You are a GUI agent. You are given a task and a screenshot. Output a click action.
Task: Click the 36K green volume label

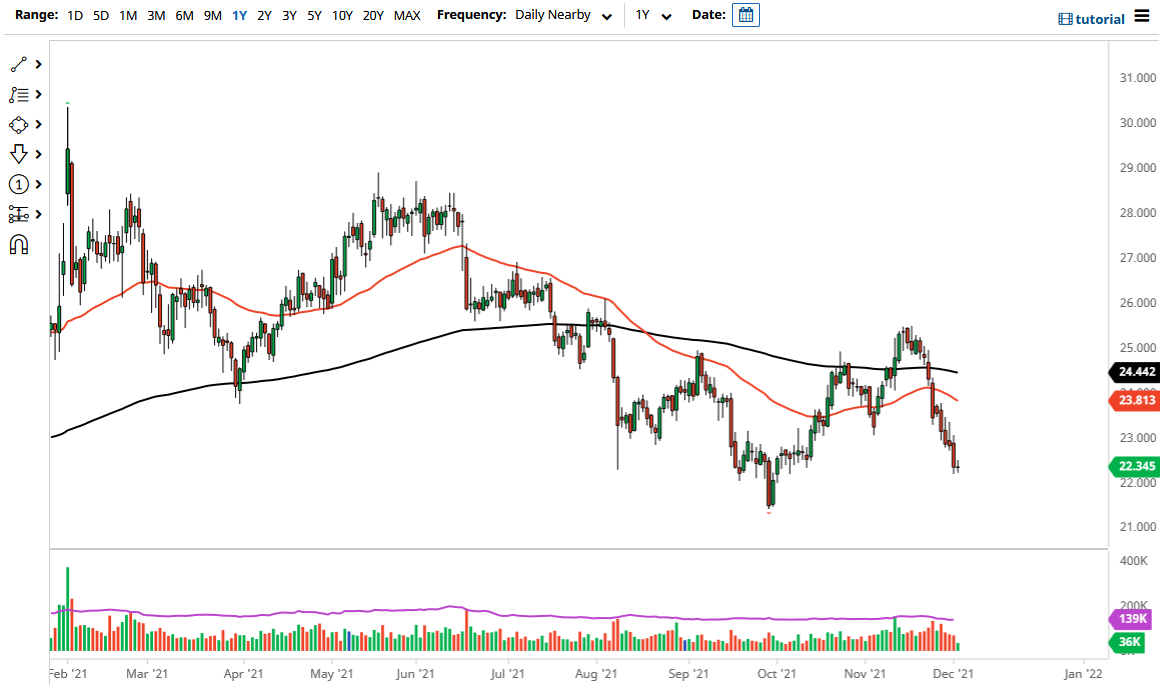(1128, 641)
